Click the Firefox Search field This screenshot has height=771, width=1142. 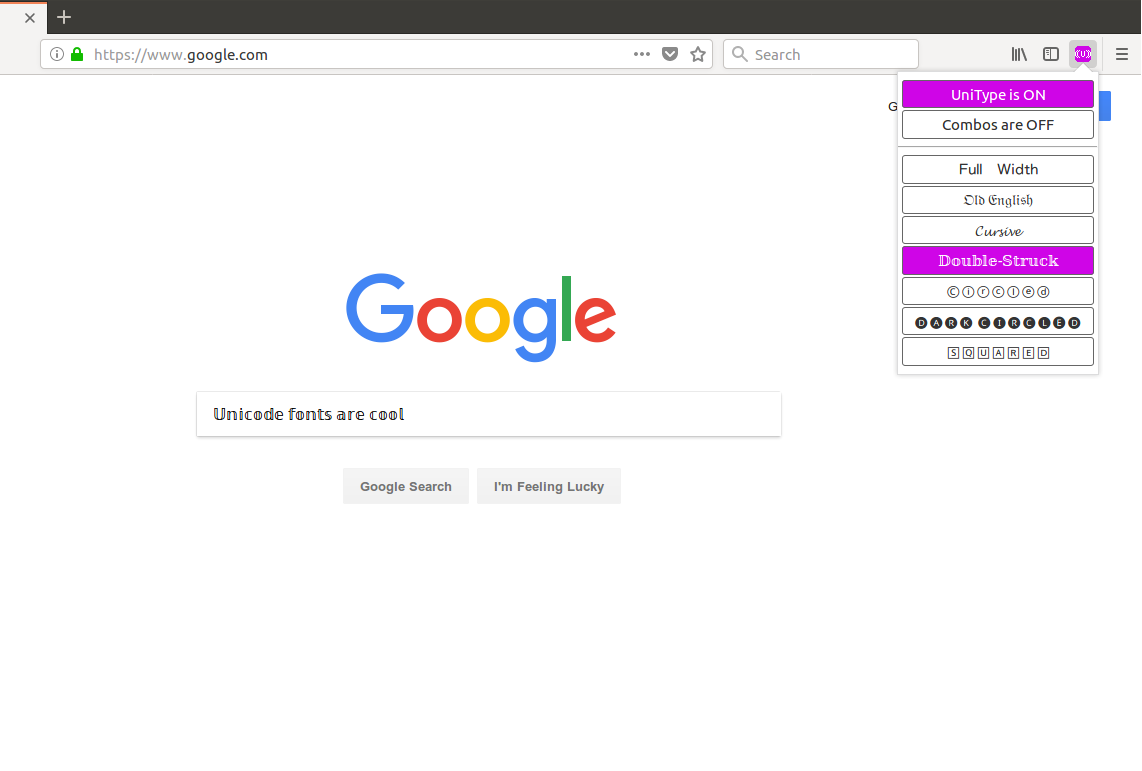tap(821, 54)
